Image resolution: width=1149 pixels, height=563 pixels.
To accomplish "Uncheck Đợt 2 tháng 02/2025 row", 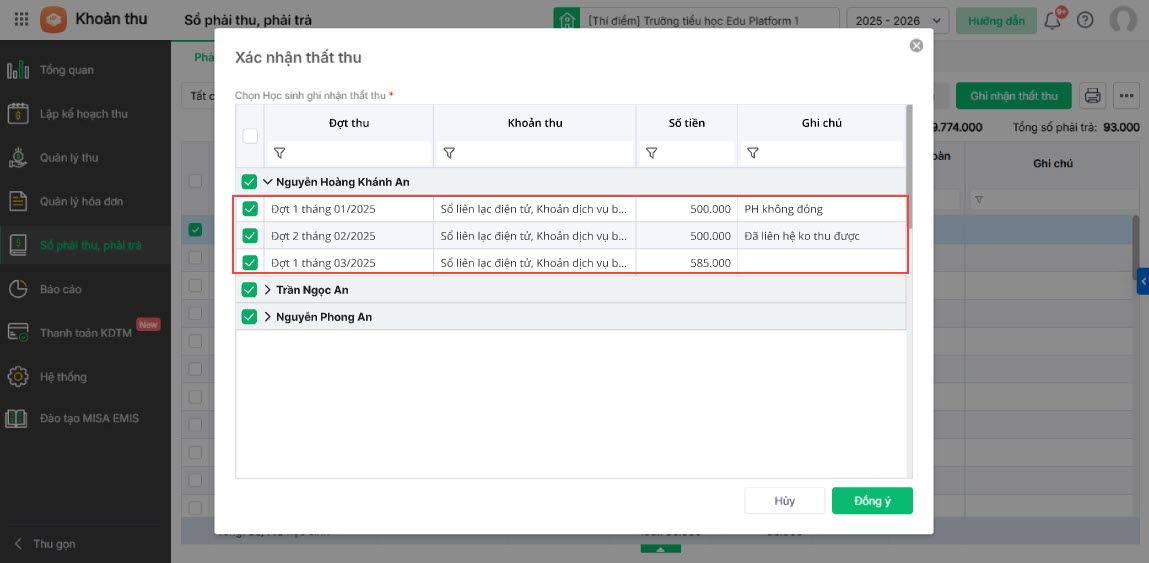I will click(x=250, y=236).
